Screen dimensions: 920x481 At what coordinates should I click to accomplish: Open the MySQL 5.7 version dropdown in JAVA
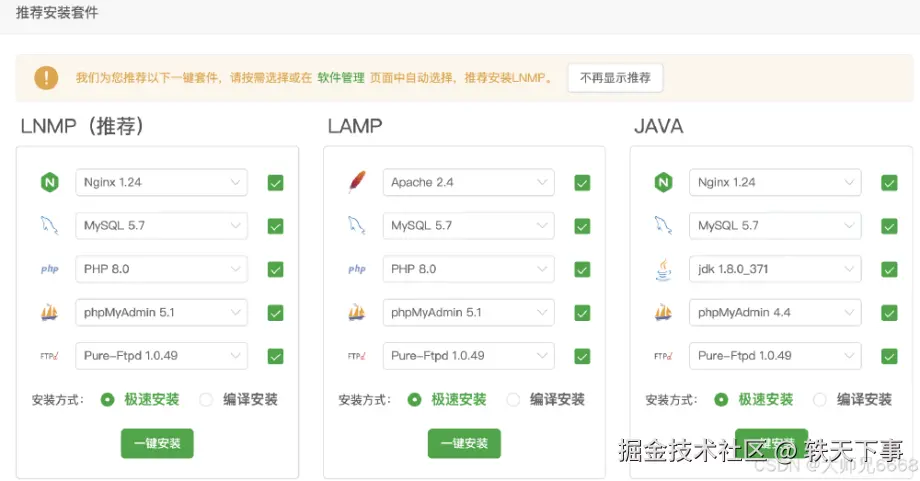click(x=775, y=226)
